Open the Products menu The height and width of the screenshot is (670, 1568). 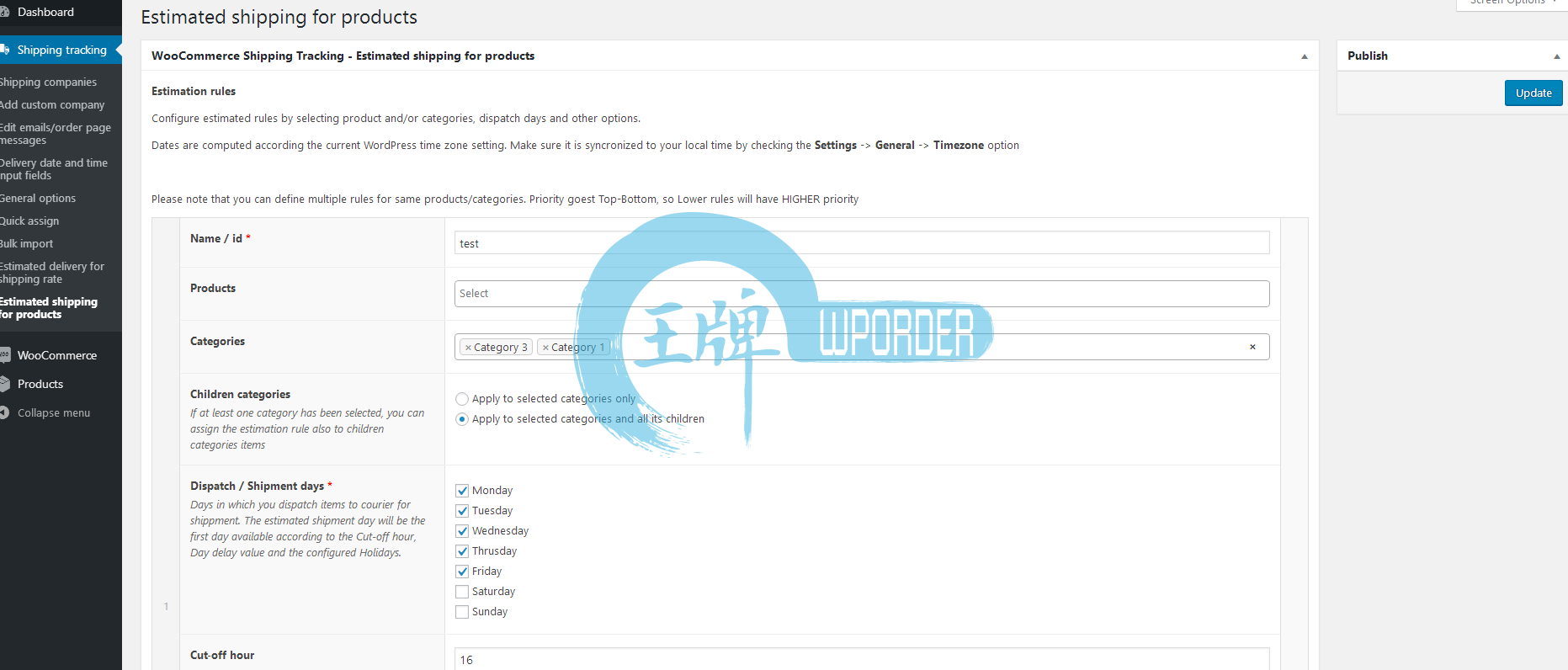pyautogui.click(x=40, y=384)
